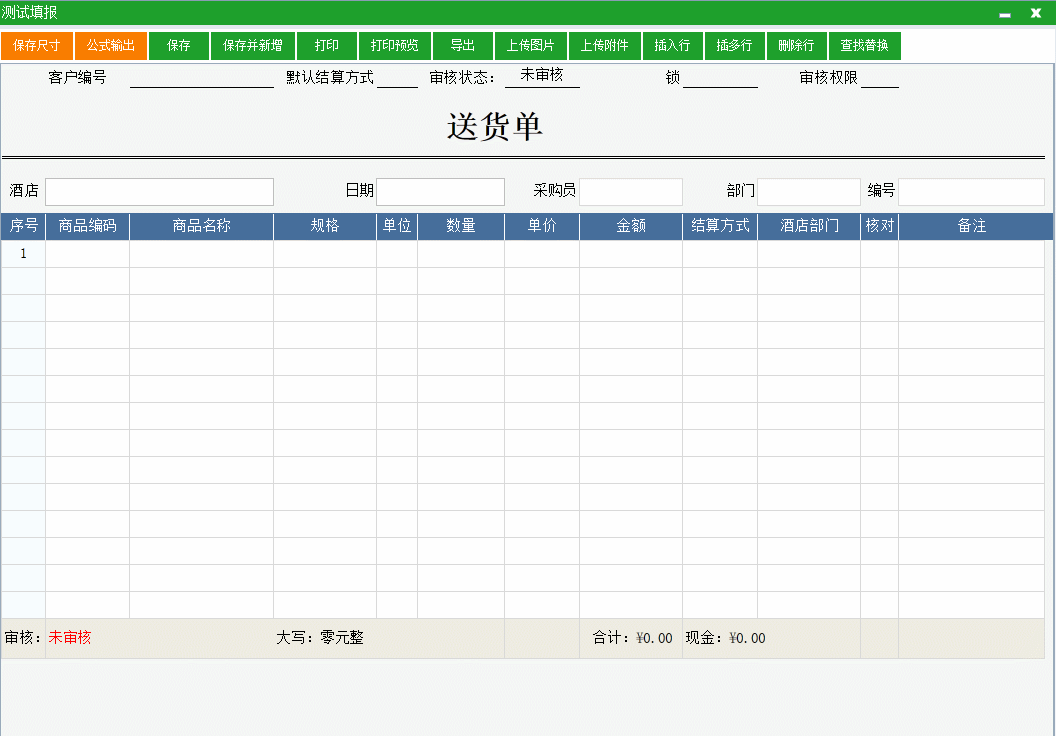This screenshot has height=736, width=1056.
Task: Click 现金：¥0.00 value
Action: (x=725, y=638)
